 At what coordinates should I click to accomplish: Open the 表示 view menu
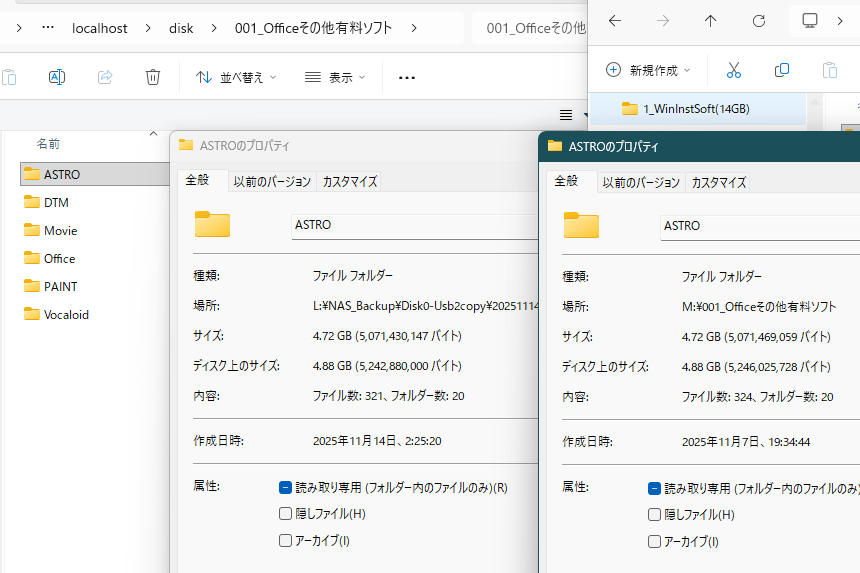[x=335, y=77]
